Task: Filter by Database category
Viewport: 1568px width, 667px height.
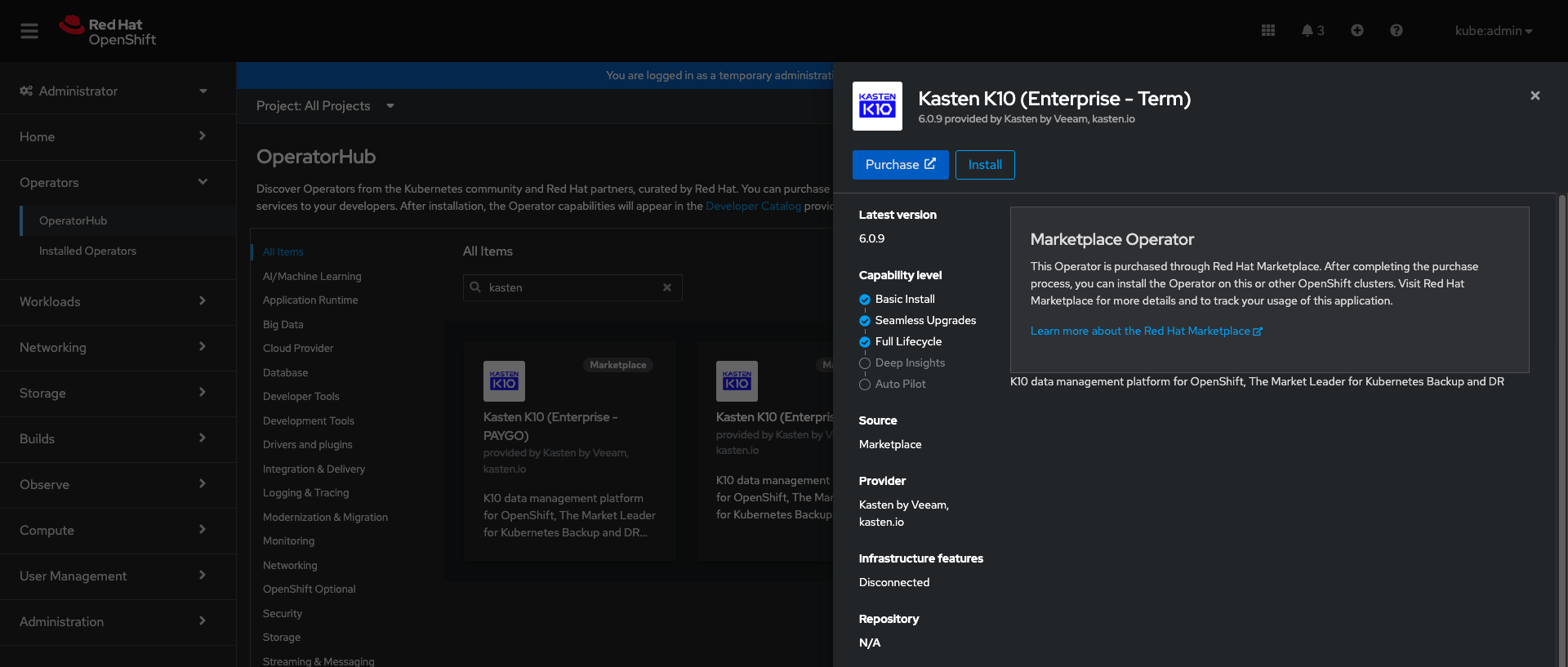Action: 286,372
